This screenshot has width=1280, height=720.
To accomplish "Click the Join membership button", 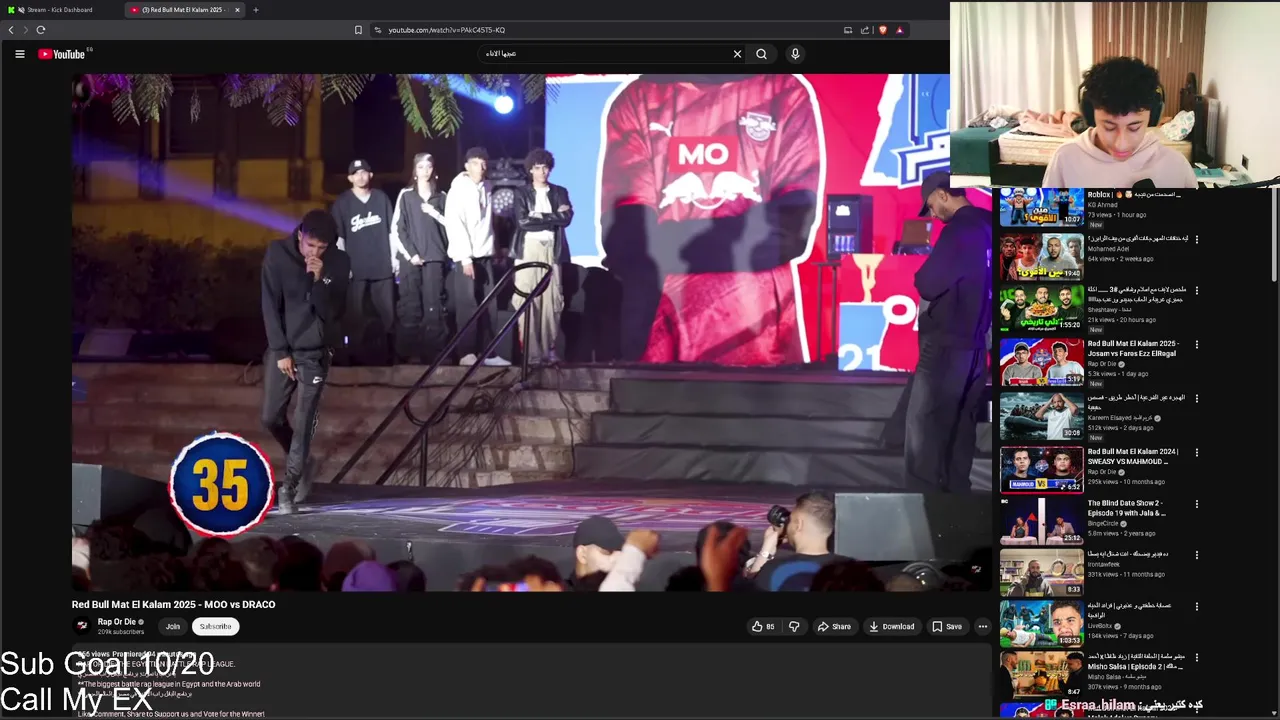I will 173,627.
